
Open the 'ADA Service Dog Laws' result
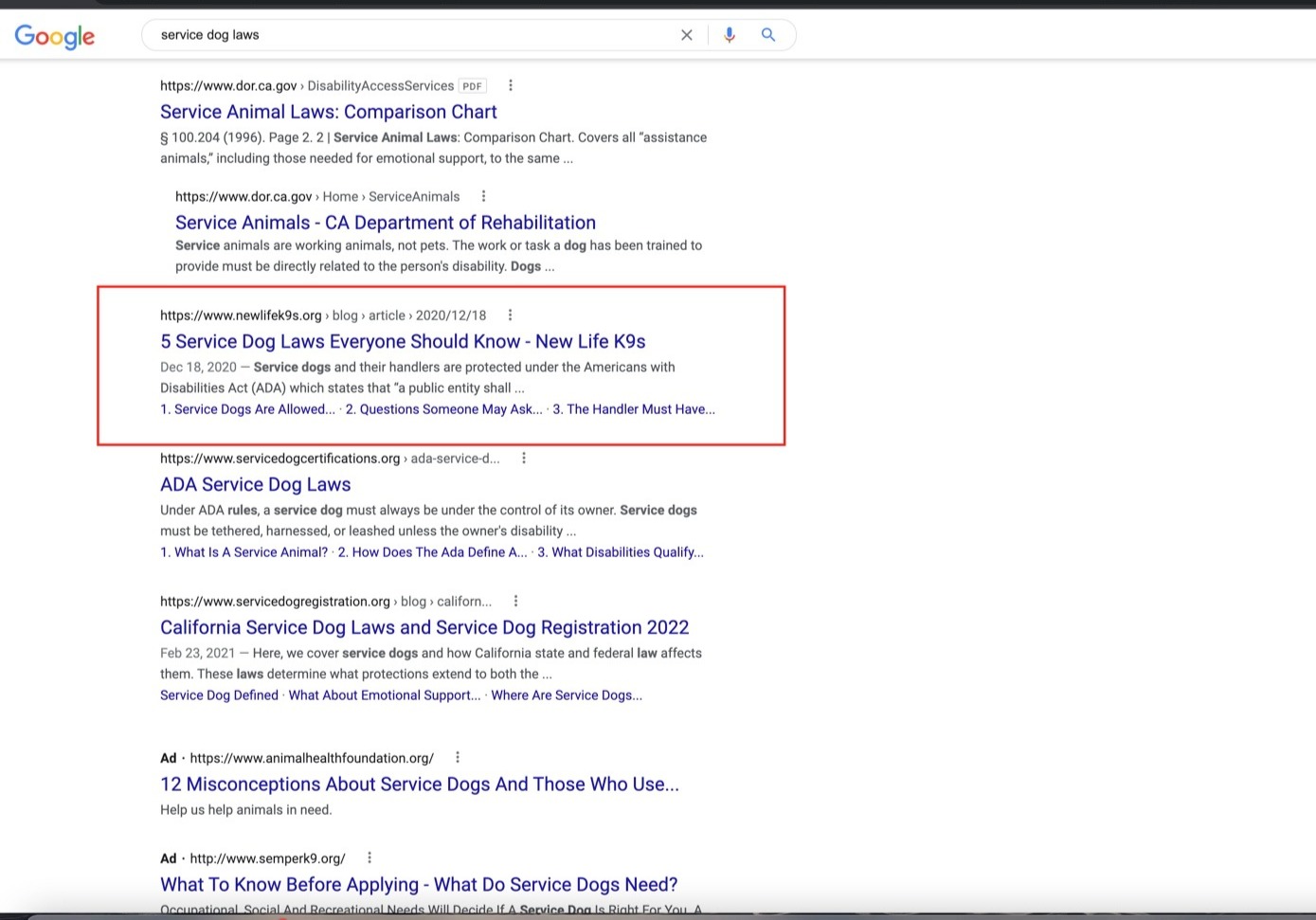coord(255,484)
